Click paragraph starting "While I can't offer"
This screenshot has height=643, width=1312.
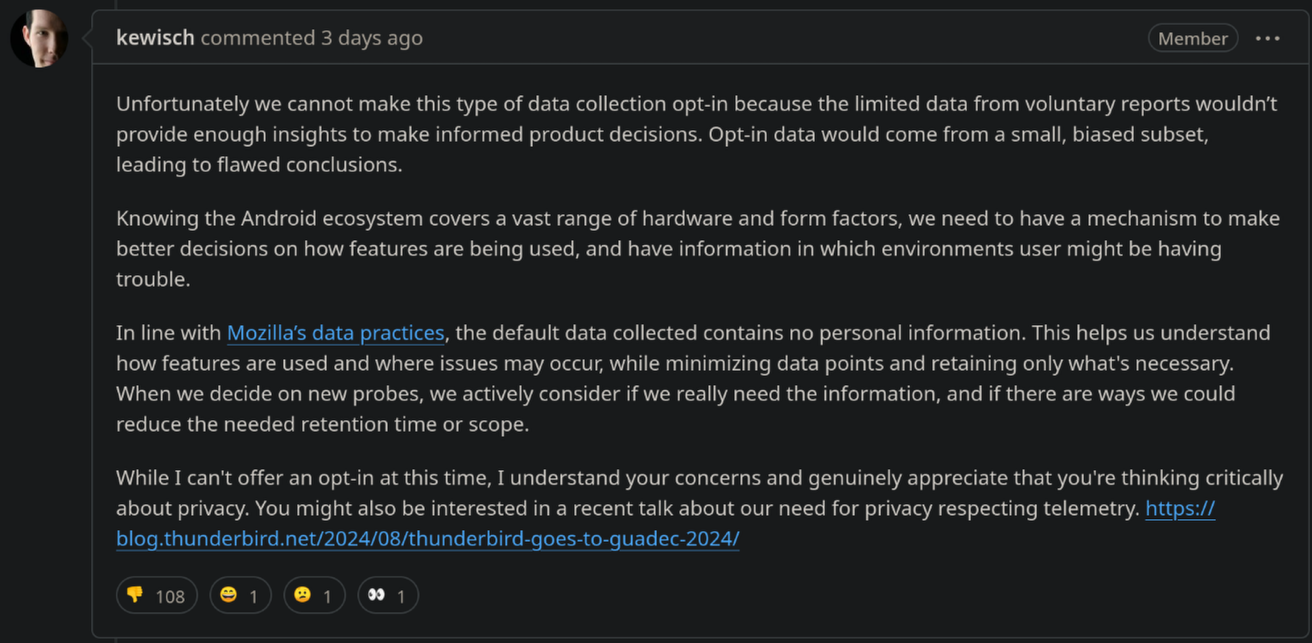click(699, 508)
